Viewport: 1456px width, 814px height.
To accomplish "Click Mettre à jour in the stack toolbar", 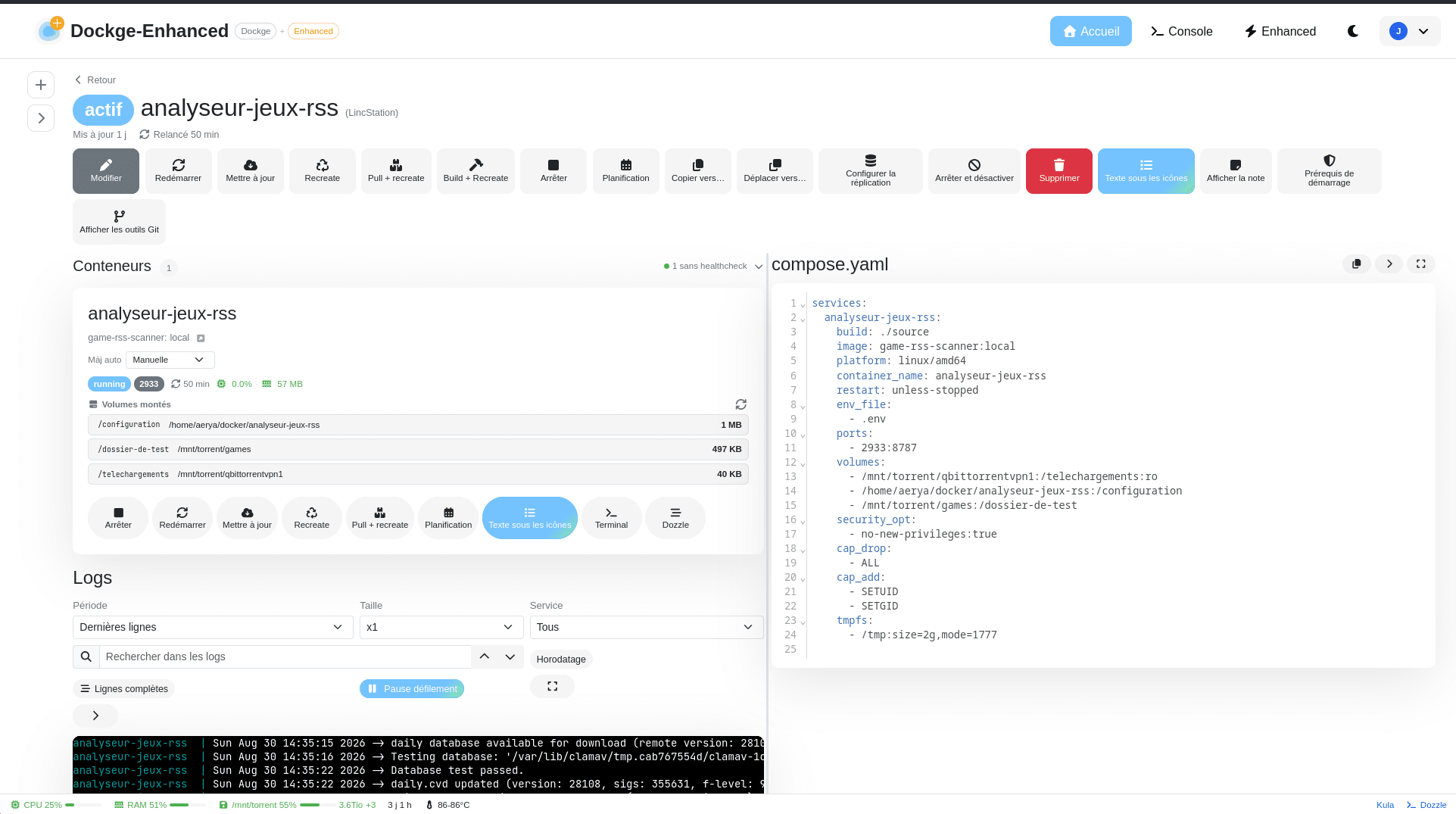I will [250, 171].
